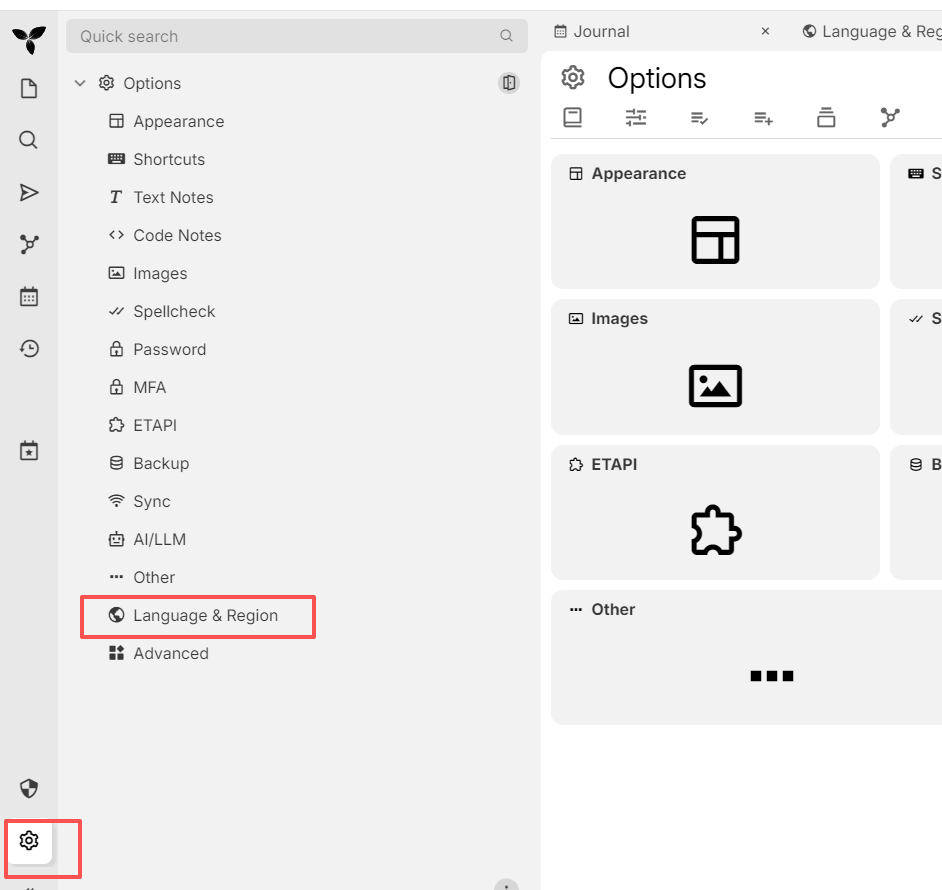Image resolution: width=942 pixels, height=890 pixels.
Task: Open the note map icon in left launcher
Action: click(29, 244)
